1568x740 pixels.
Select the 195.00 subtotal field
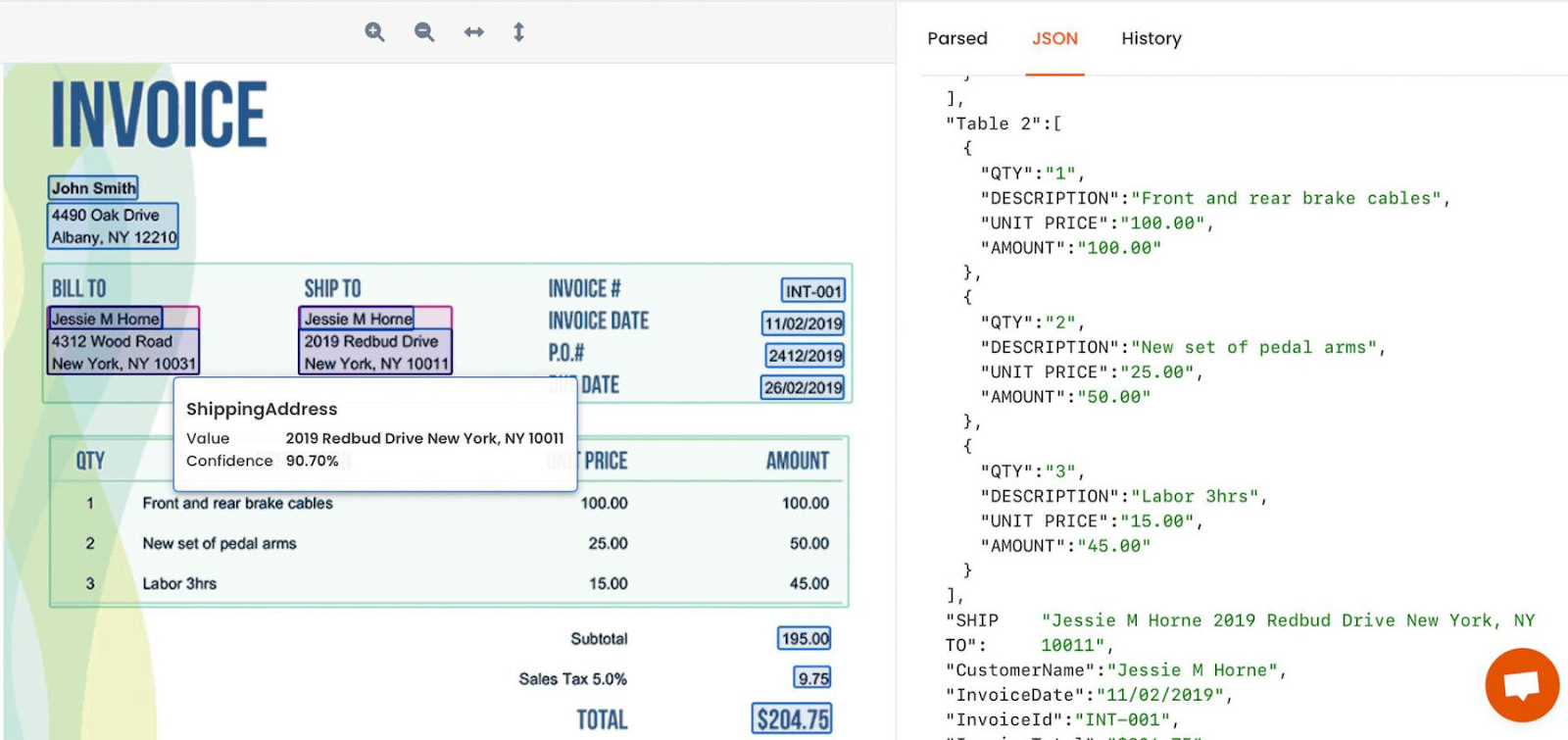point(805,639)
